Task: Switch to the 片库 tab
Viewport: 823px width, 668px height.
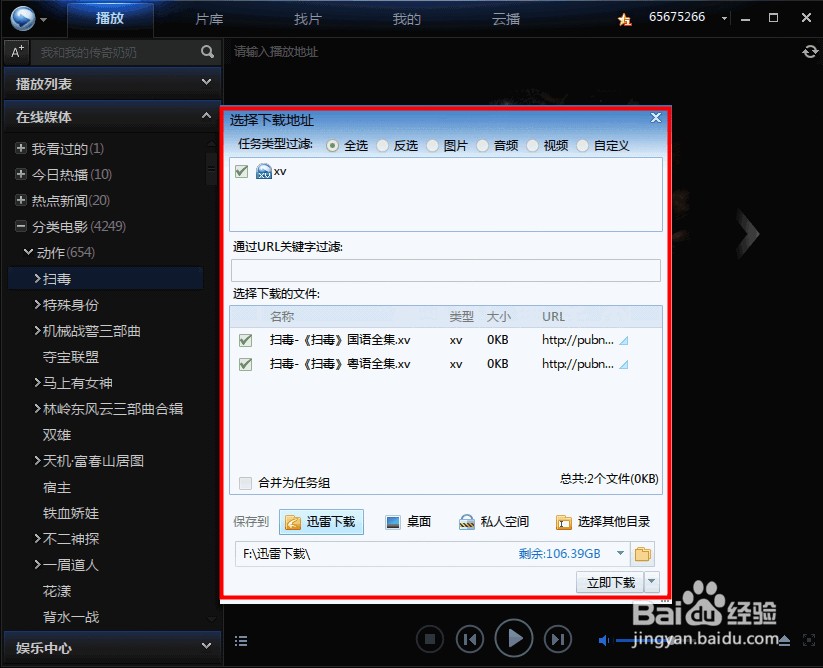Action: (209, 19)
